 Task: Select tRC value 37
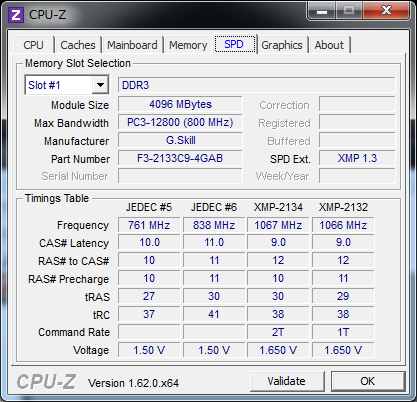pos(149,314)
